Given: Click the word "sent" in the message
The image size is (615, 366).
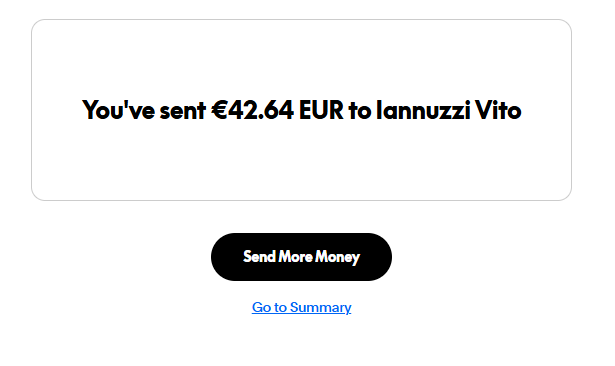Looking at the screenshot, I should pos(182,111).
